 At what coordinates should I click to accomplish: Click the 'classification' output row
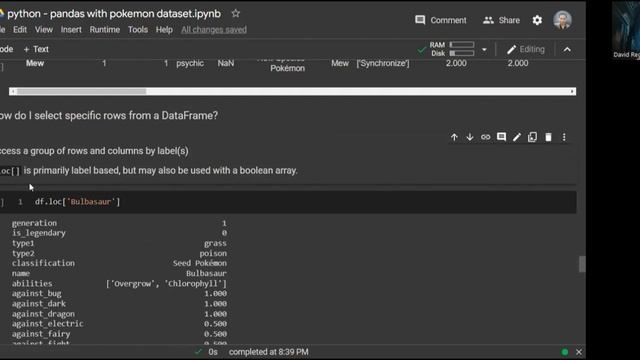click(x=119, y=263)
